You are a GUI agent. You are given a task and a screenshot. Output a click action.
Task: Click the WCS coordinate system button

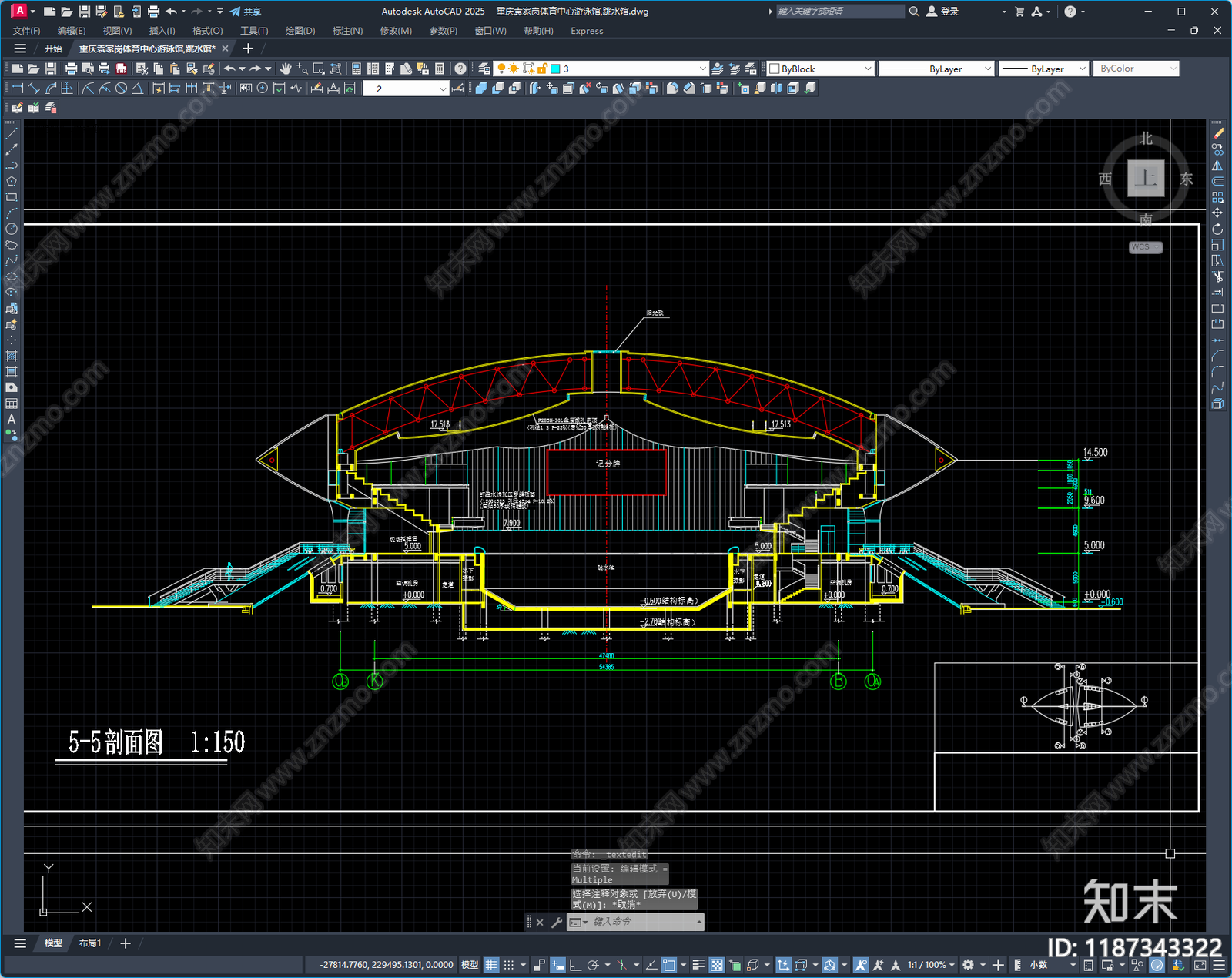coord(1146,247)
